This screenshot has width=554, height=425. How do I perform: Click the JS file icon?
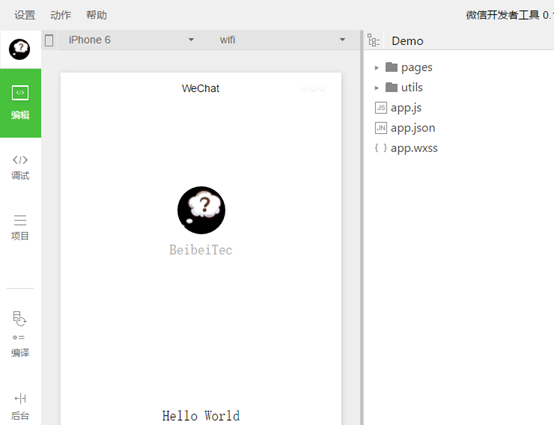381,107
